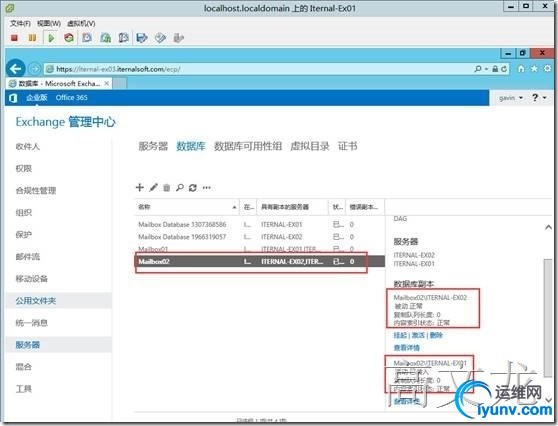Open 统一消息 in left navigation
558x426 pixels.
pyautogui.click(x=31, y=323)
